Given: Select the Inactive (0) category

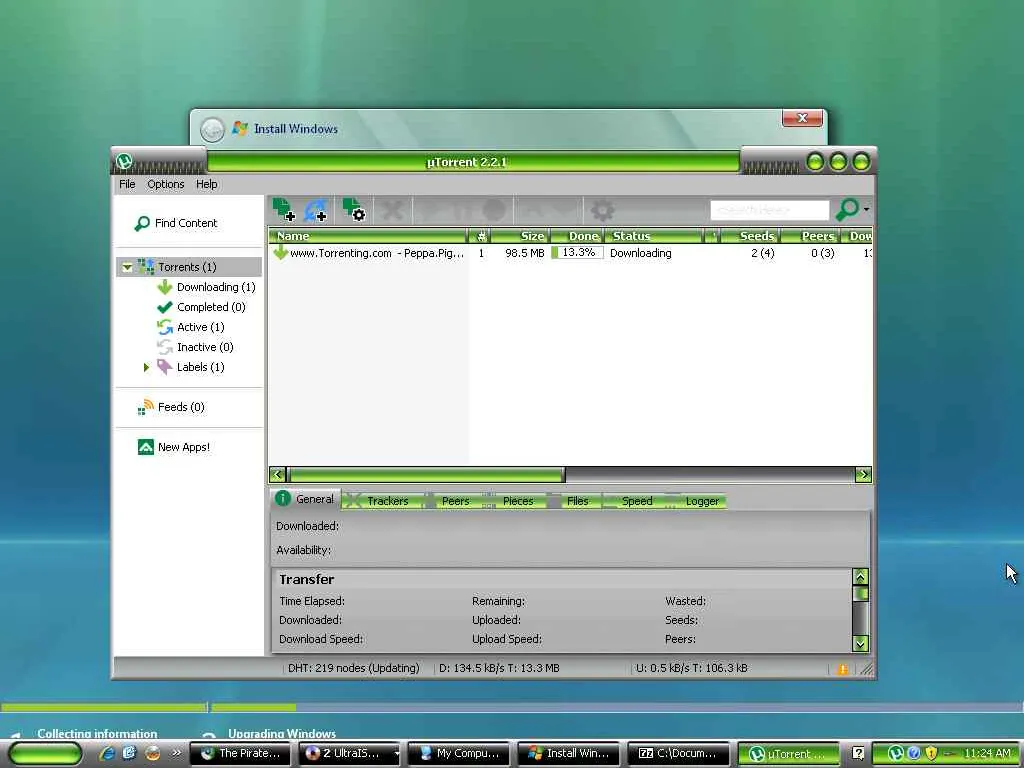Looking at the screenshot, I should pyautogui.click(x=205, y=347).
